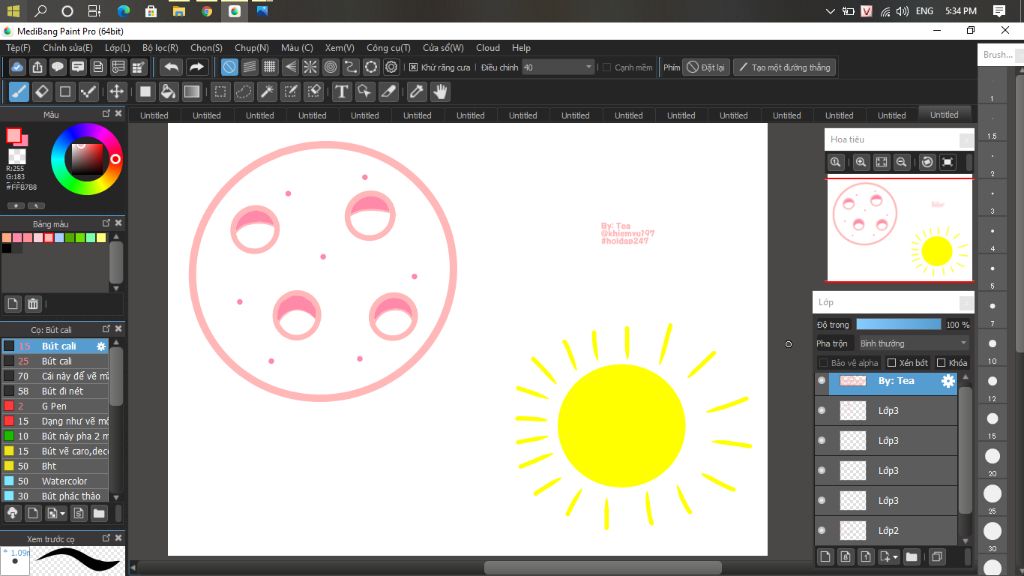Select the Fill rectangle tool

(x=145, y=92)
